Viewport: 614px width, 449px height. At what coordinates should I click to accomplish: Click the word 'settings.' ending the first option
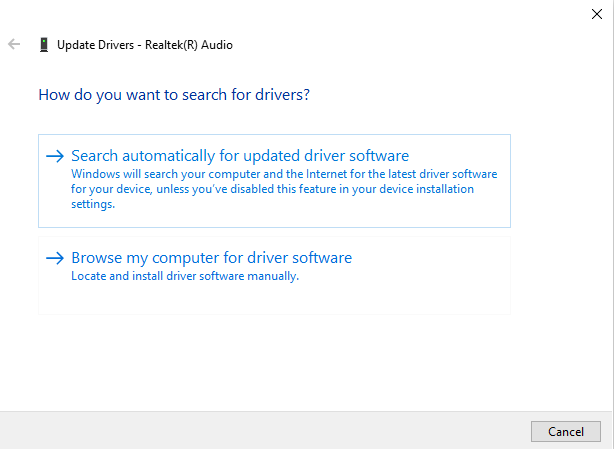point(93,204)
